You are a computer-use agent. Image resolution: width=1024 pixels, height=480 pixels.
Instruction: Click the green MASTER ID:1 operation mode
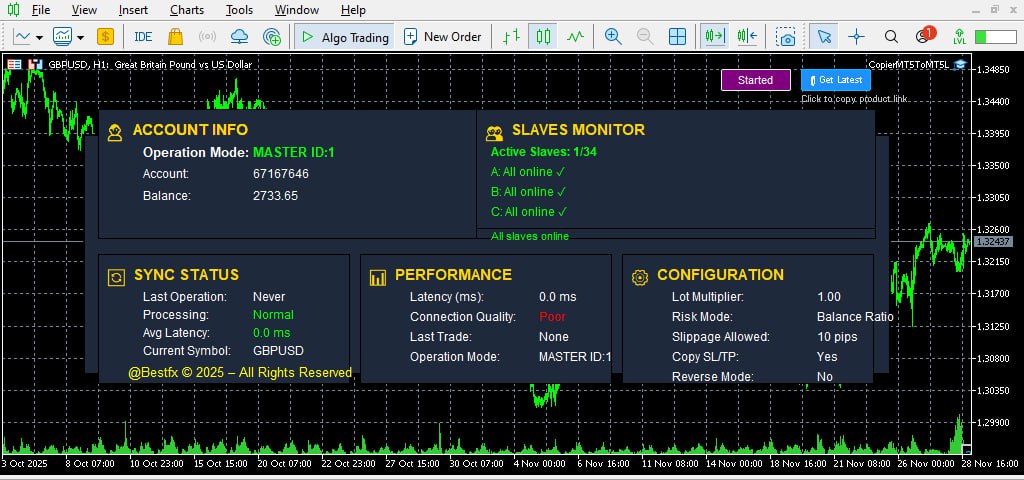294,152
